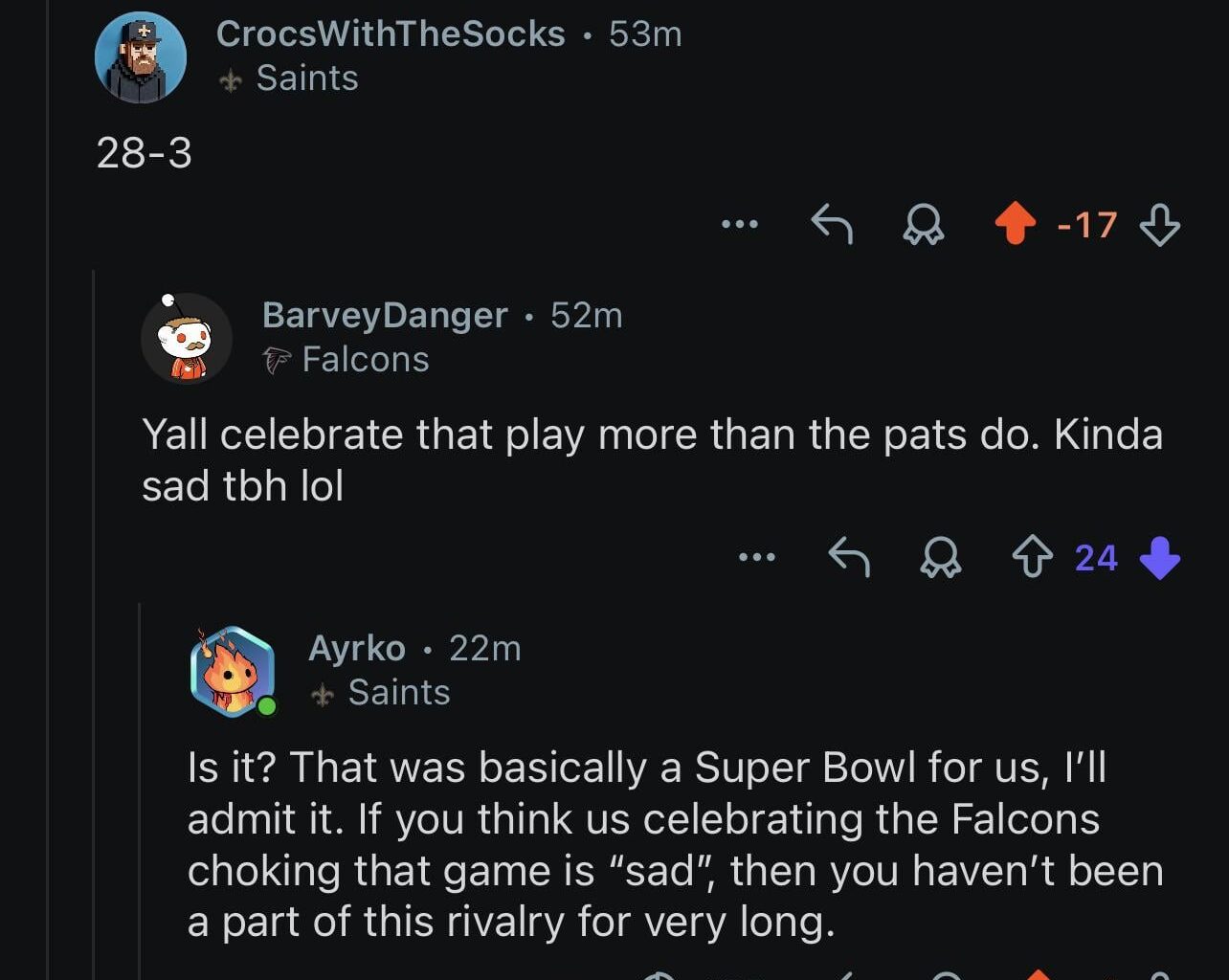Give an award to CrocsWithTheSocks' comment
Screen dimensions: 1229x980
924,226
